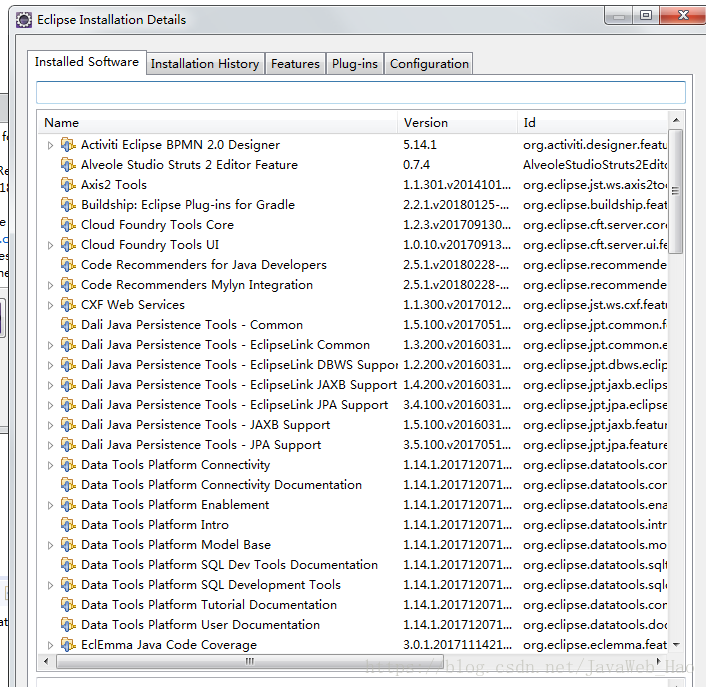Click the org.eclipse.buildship.feat id cell
This screenshot has height=687, width=706.
(595, 205)
